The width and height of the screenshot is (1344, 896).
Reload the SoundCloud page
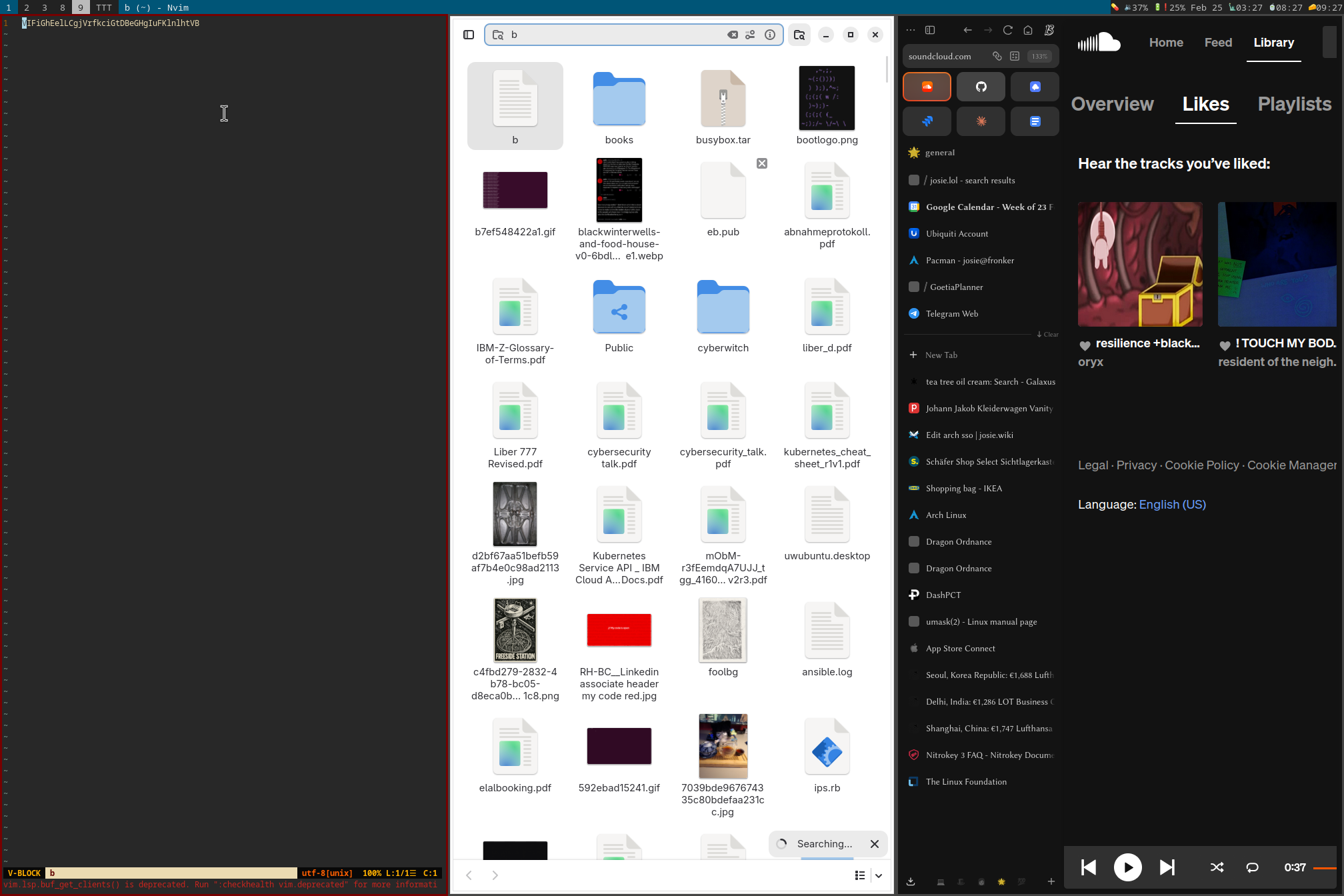tap(1008, 30)
